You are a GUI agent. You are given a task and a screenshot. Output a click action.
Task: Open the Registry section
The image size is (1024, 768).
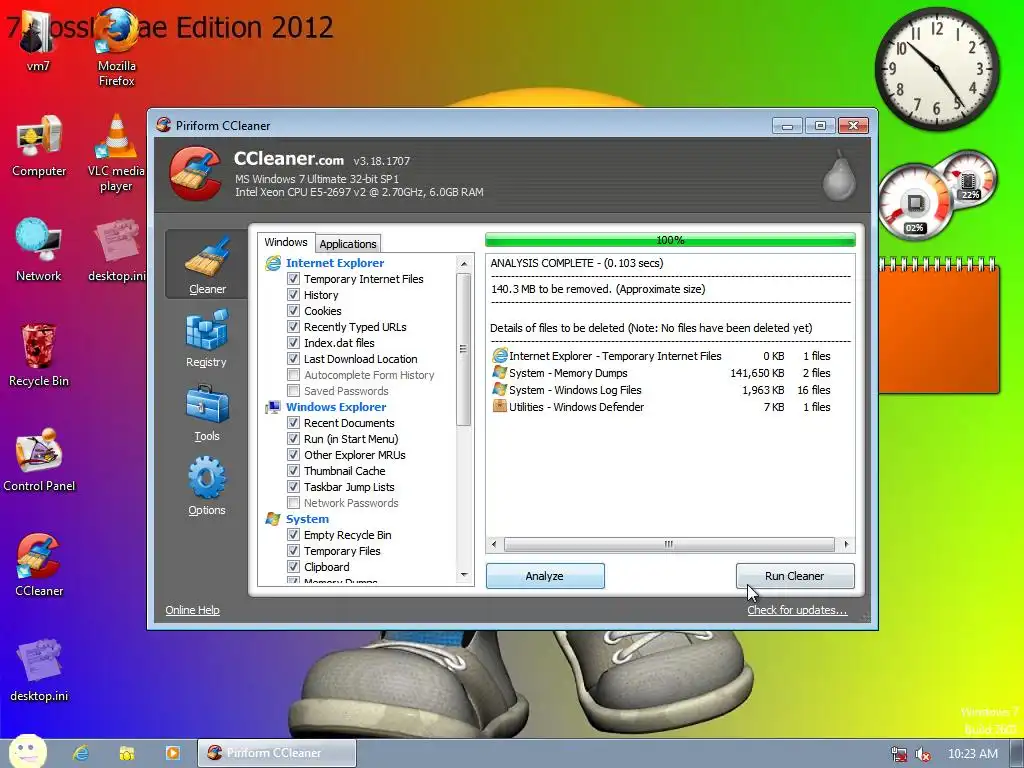(x=206, y=338)
